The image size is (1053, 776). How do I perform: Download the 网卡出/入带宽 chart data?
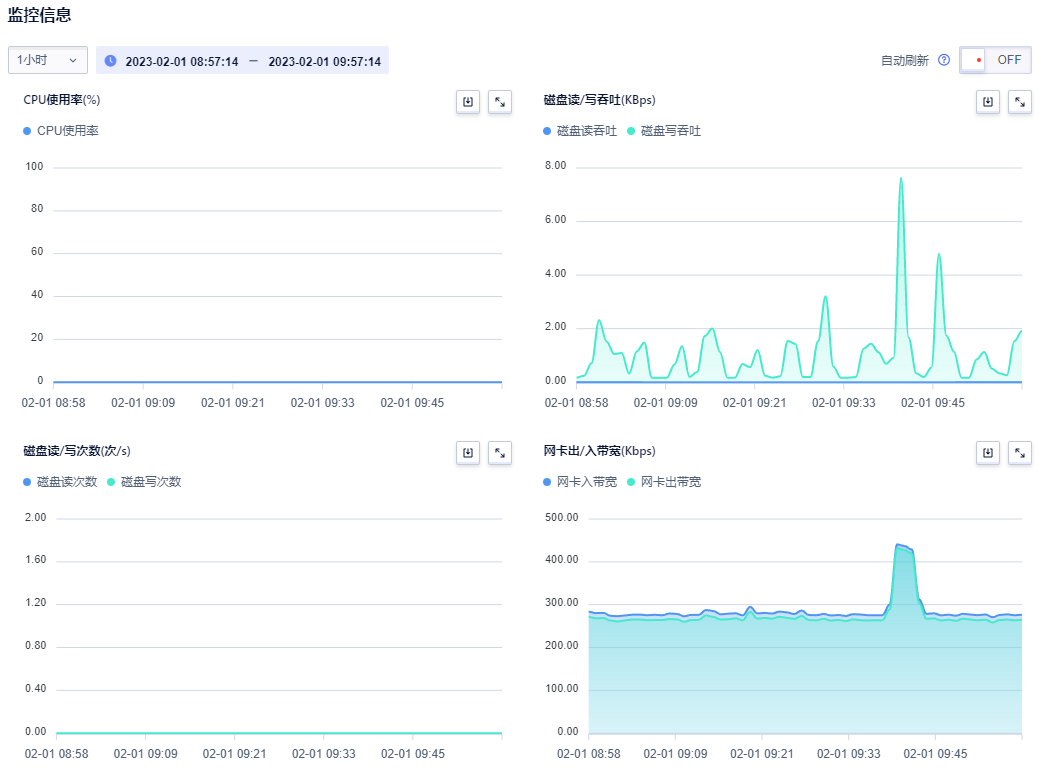(988, 453)
